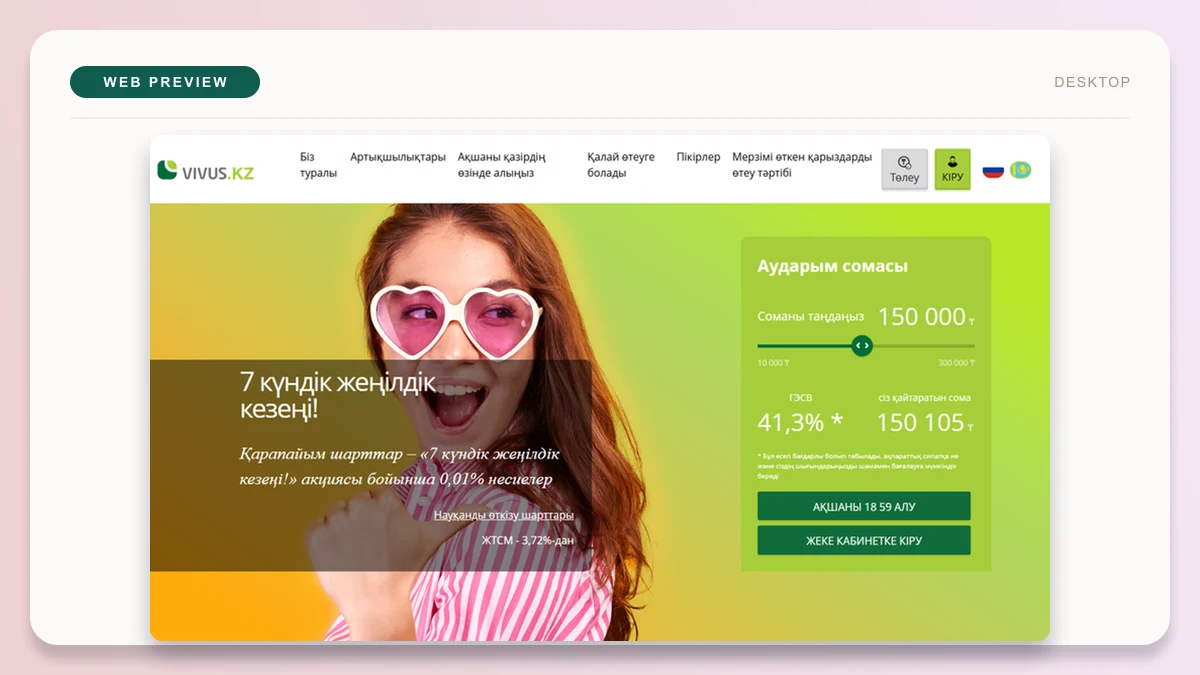1200x675 pixels.
Task: Click the ЖЕКЕ КАБИНЕТКЕ КІРУ button
Action: tap(864, 540)
